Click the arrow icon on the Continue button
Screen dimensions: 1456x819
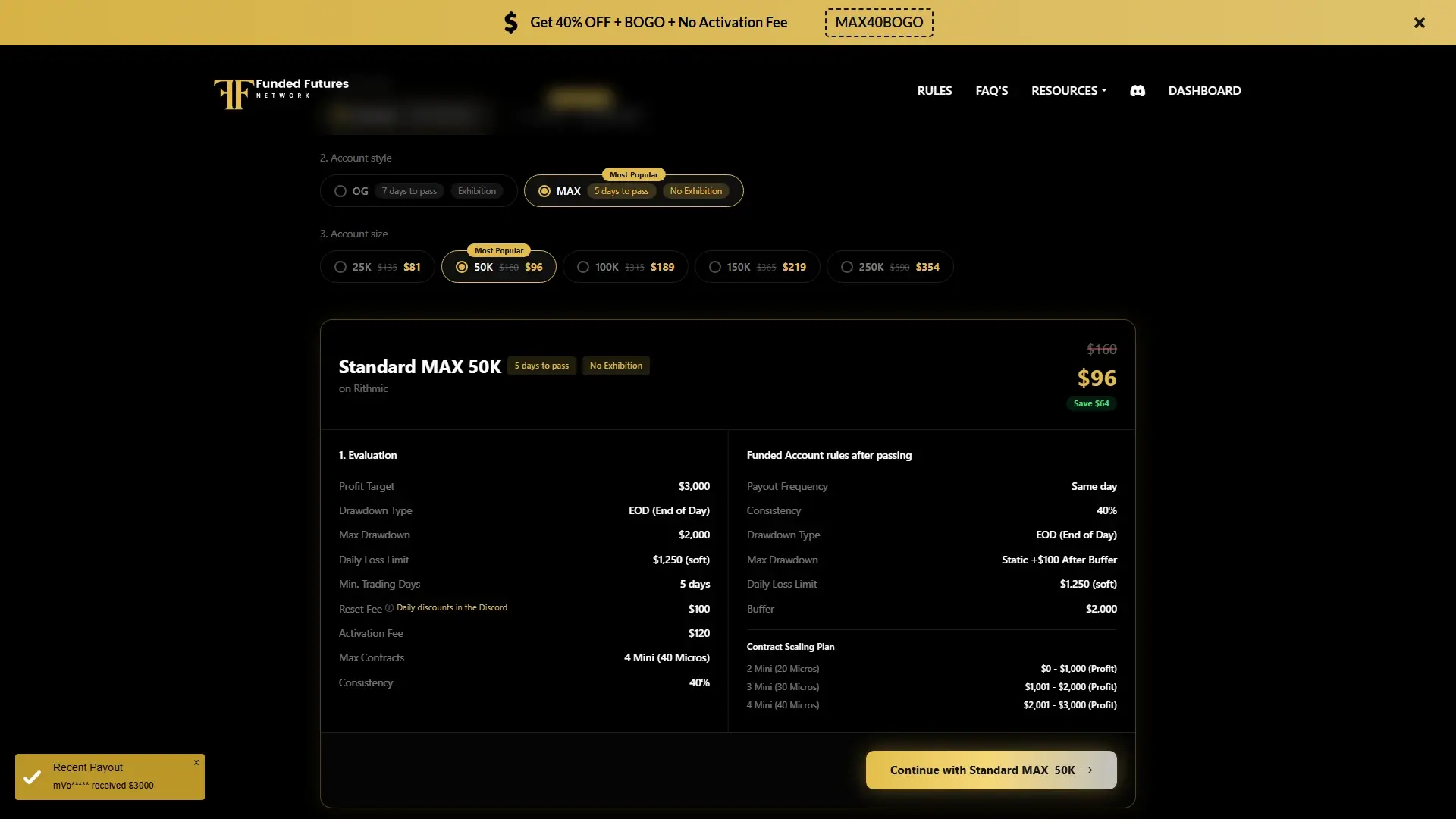click(1087, 770)
